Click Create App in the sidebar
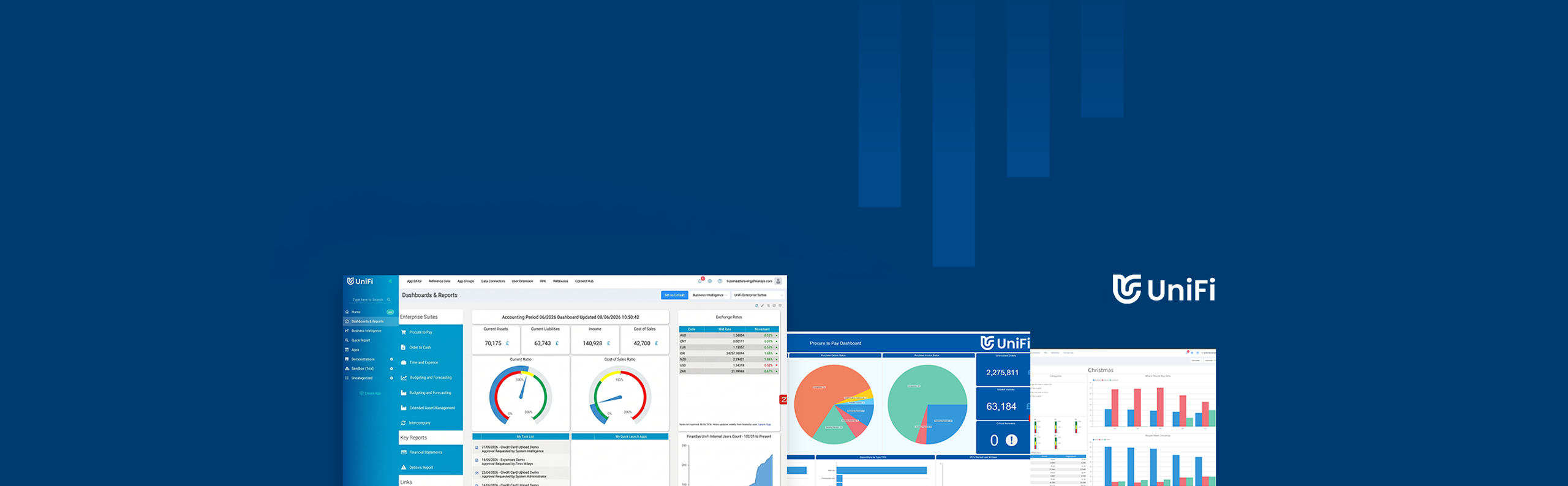The image size is (1568, 486). [x=370, y=394]
